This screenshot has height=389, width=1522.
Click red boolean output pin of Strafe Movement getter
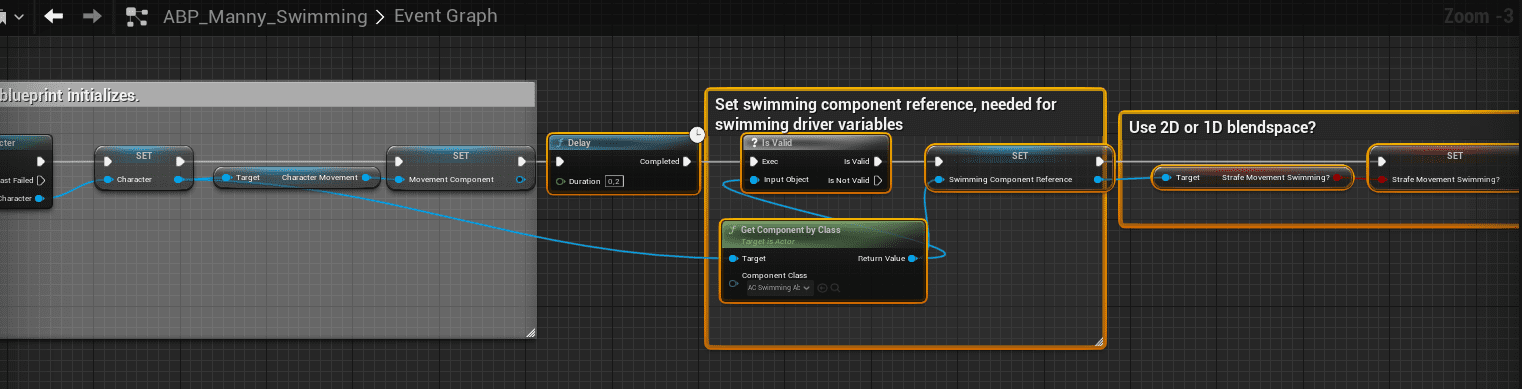[1337, 178]
